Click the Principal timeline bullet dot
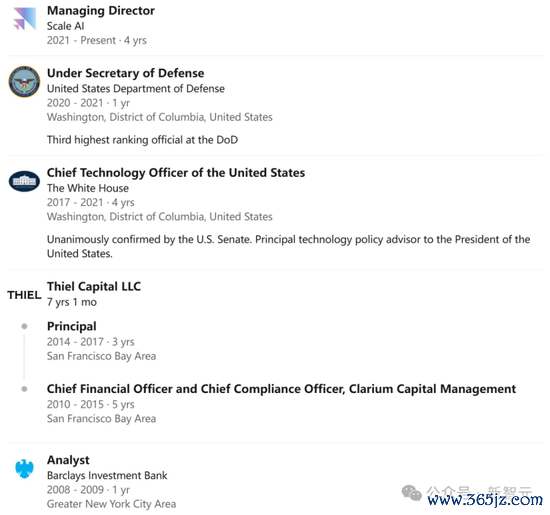The width and height of the screenshot is (550, 515). (x=24, y=326)
